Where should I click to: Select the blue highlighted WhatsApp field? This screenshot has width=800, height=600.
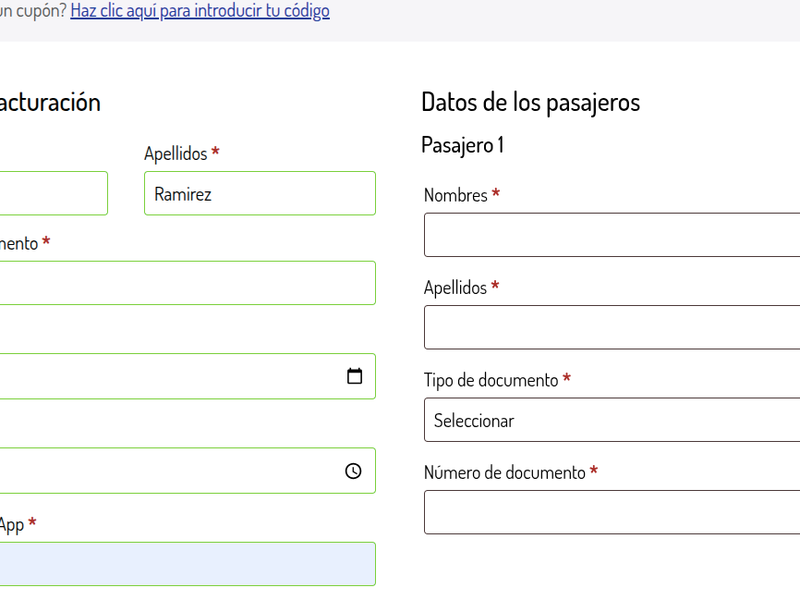188,563
